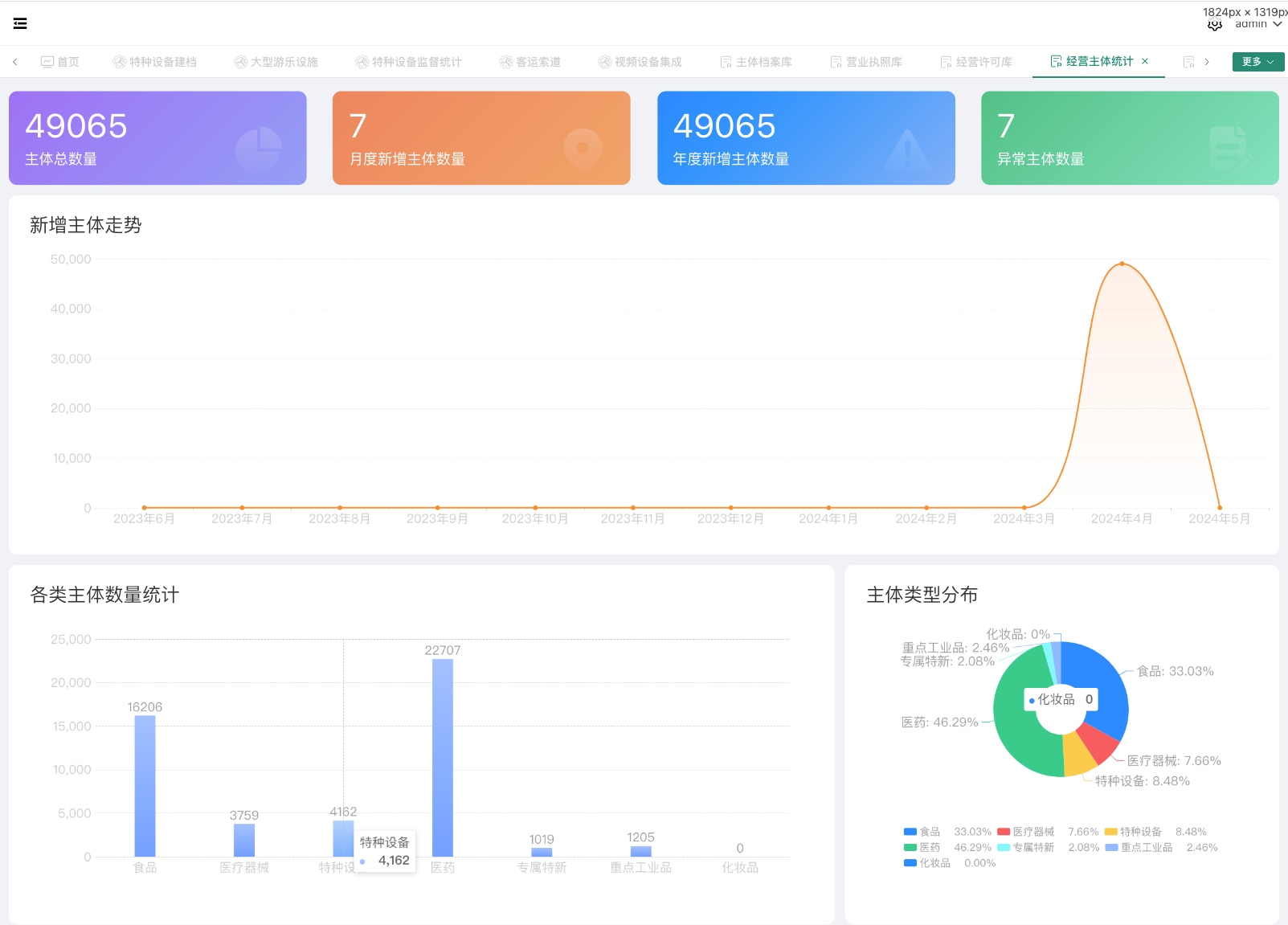Click the 2023年6月 data point on the line chart
The width and height of the screenshot is (1288, 925).
point(144,508)
